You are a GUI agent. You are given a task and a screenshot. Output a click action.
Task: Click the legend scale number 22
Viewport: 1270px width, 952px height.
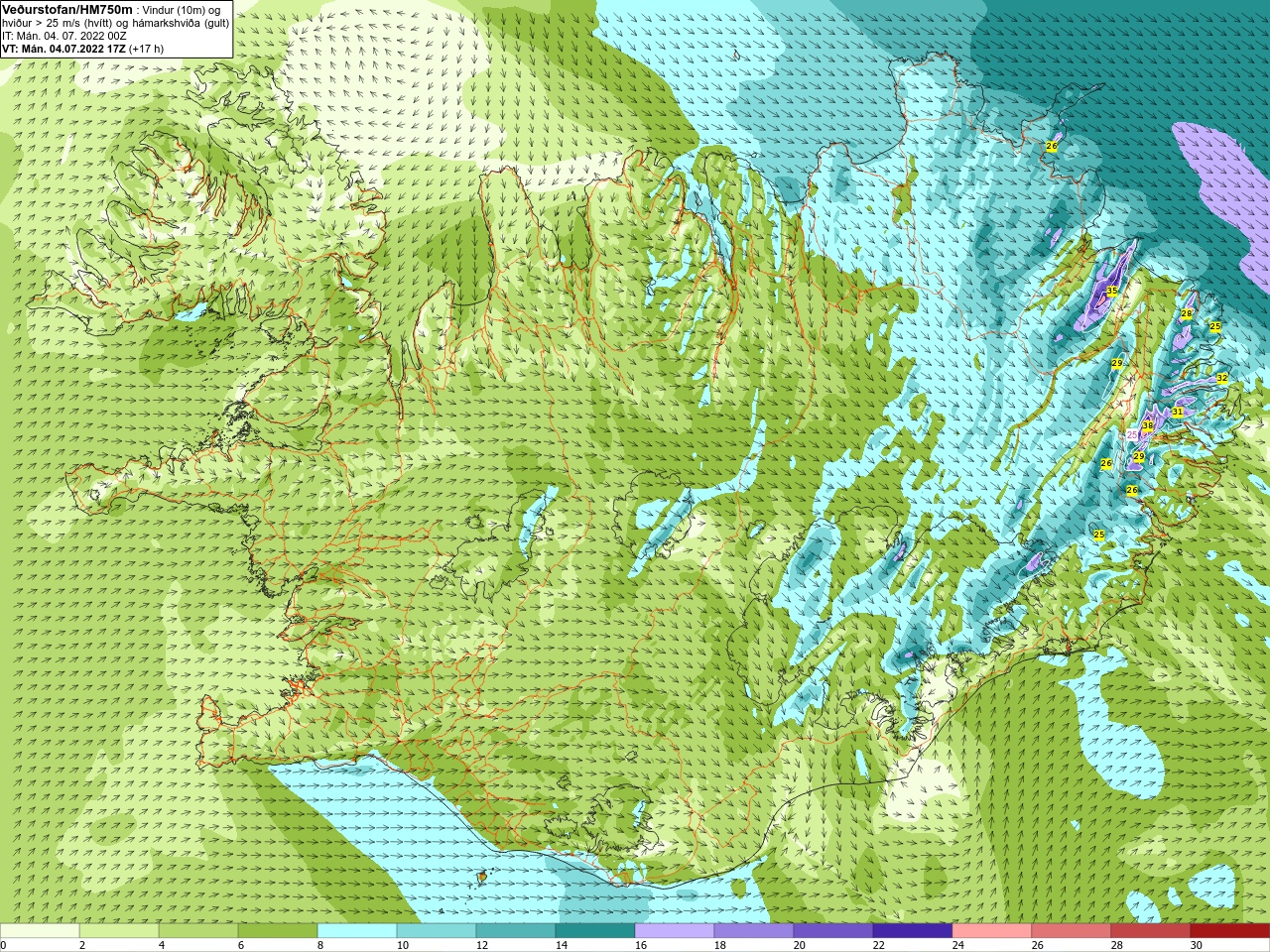[879, 945]
